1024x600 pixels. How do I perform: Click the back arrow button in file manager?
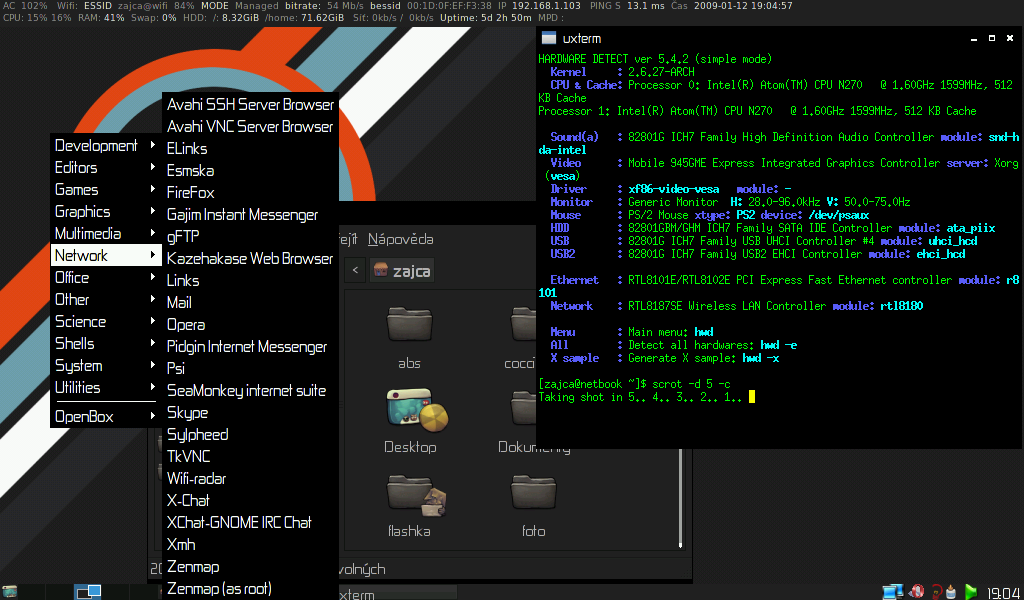[x=355, y=270]
